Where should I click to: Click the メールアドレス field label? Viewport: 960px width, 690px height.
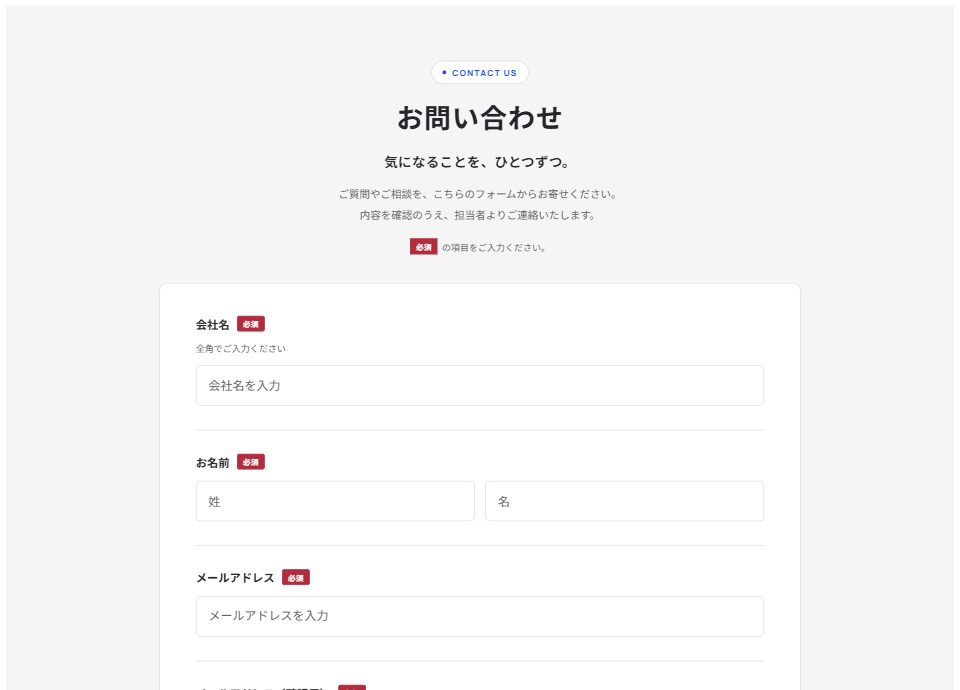coord(235,578)
